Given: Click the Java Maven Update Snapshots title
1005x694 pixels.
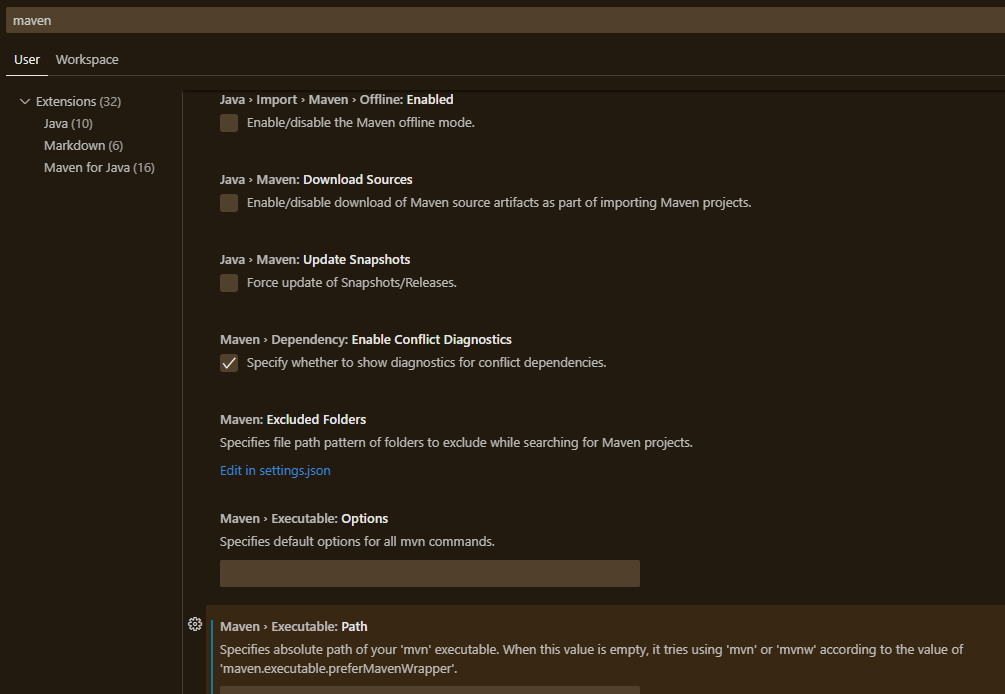Looking at the screenshot, I should pyautogui.click(x=315, y=260).
